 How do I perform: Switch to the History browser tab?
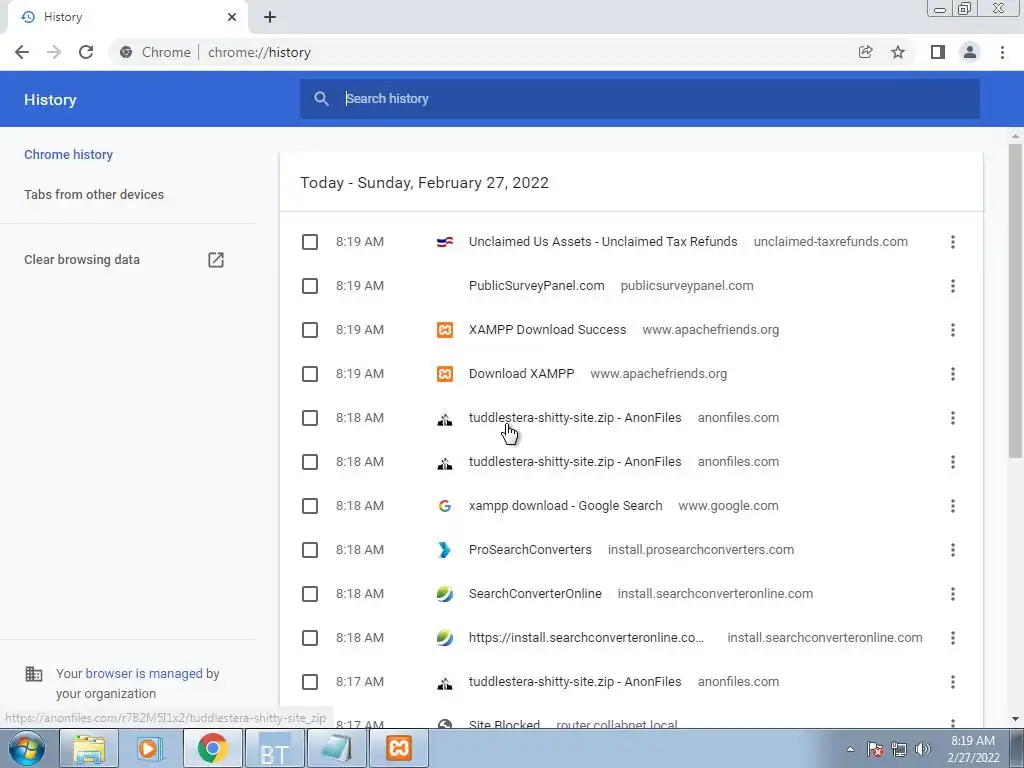coord(127,17)
